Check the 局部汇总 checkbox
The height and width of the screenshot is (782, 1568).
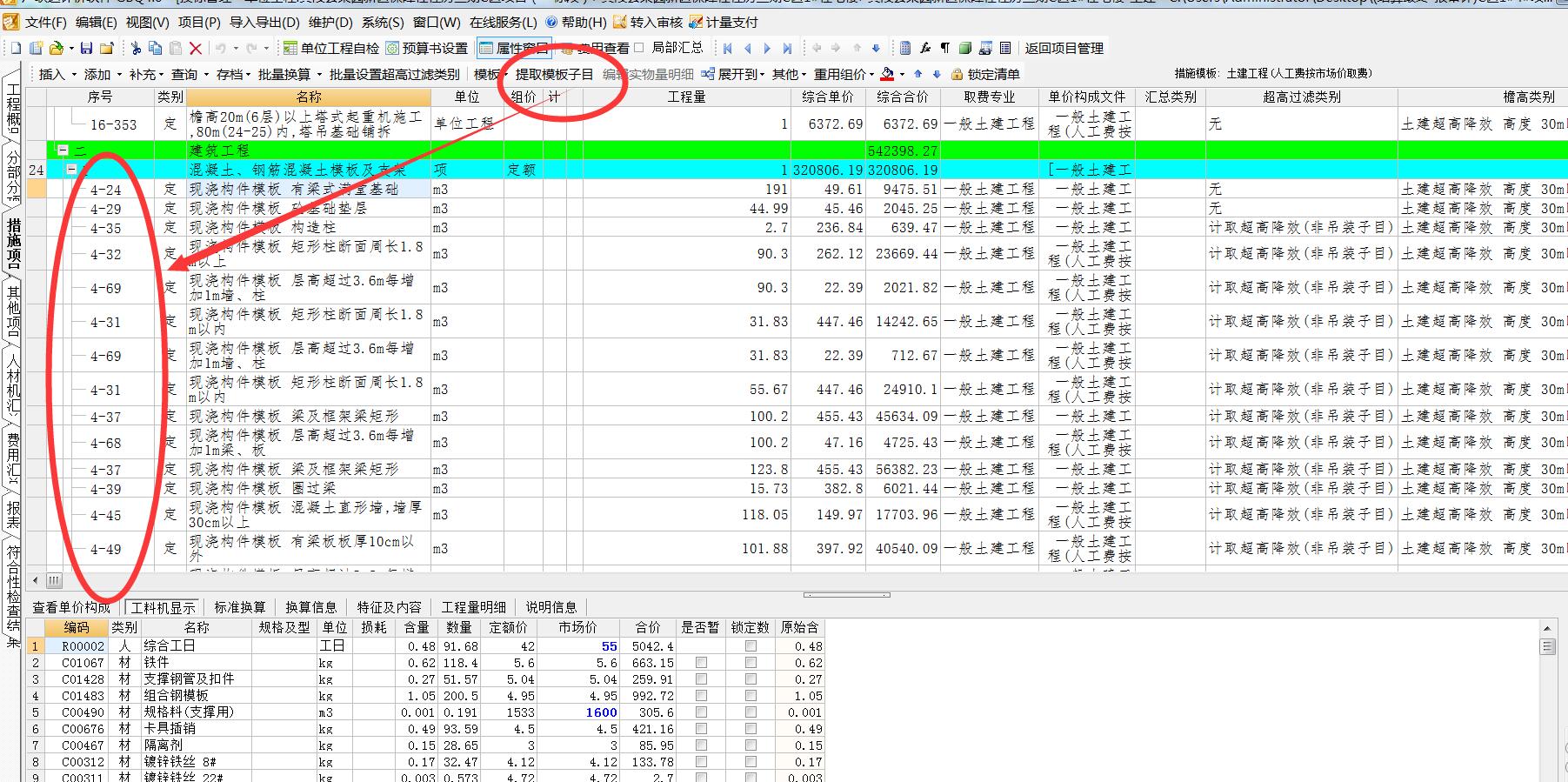[639, 48]
